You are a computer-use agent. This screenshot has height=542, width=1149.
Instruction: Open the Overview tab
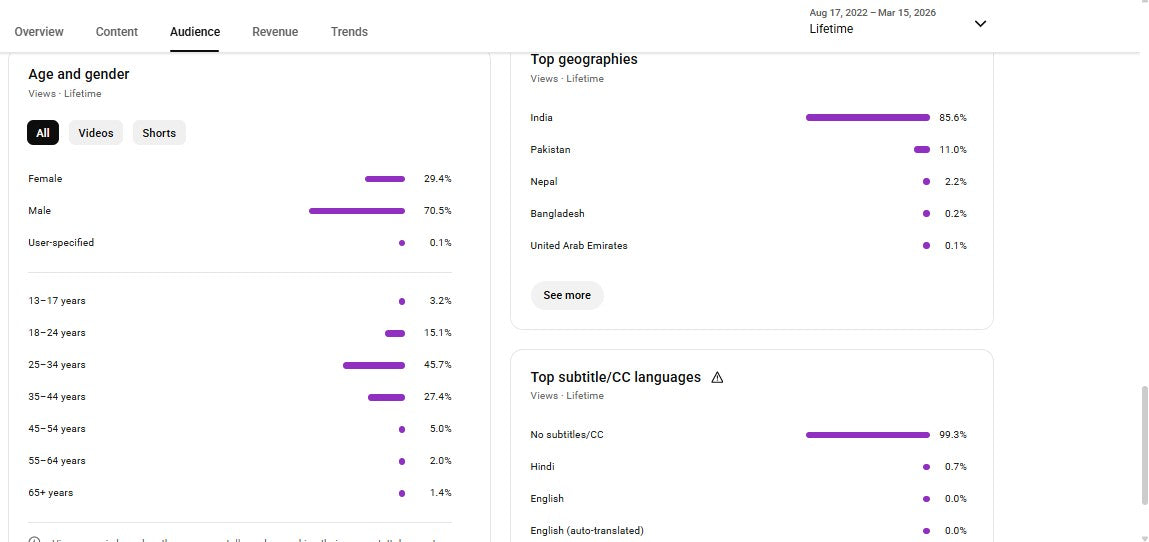coord(39,32)
